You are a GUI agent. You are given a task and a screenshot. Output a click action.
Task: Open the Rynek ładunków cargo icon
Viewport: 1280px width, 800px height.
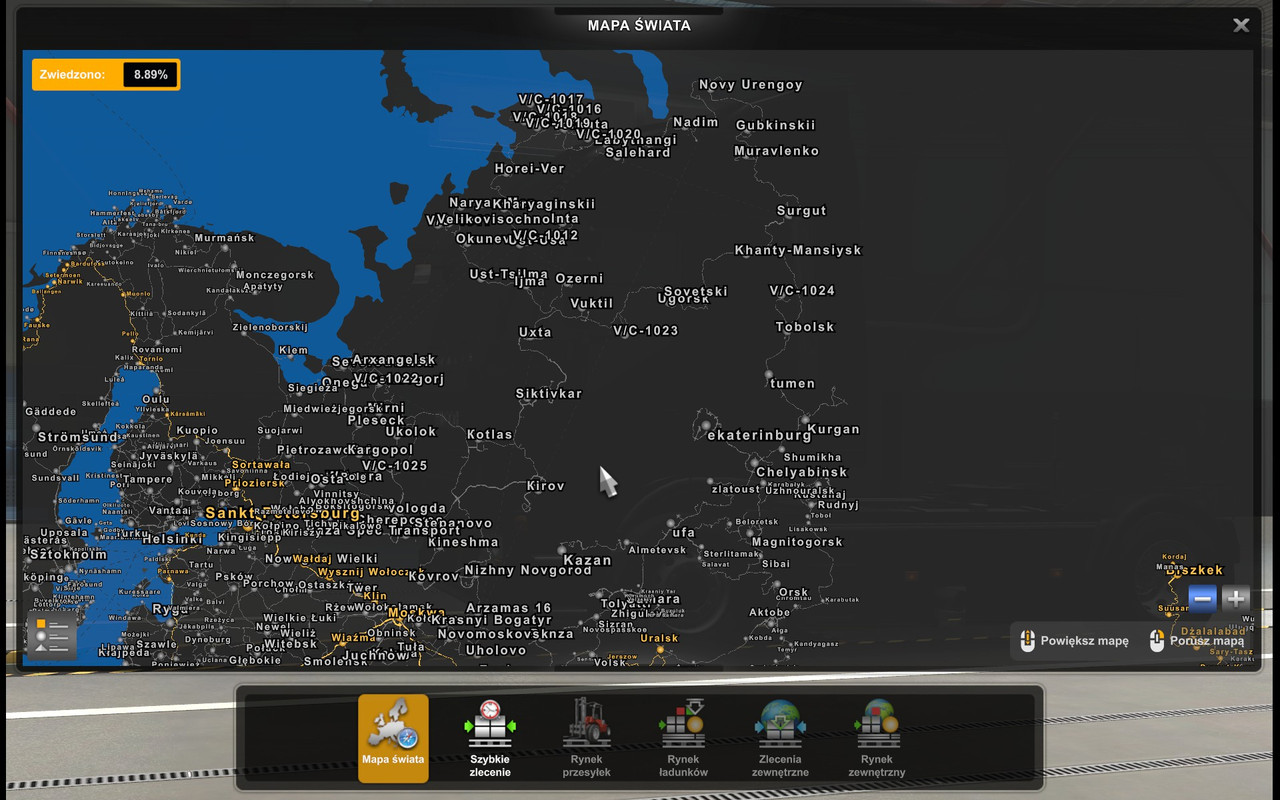tap(683, 738)
